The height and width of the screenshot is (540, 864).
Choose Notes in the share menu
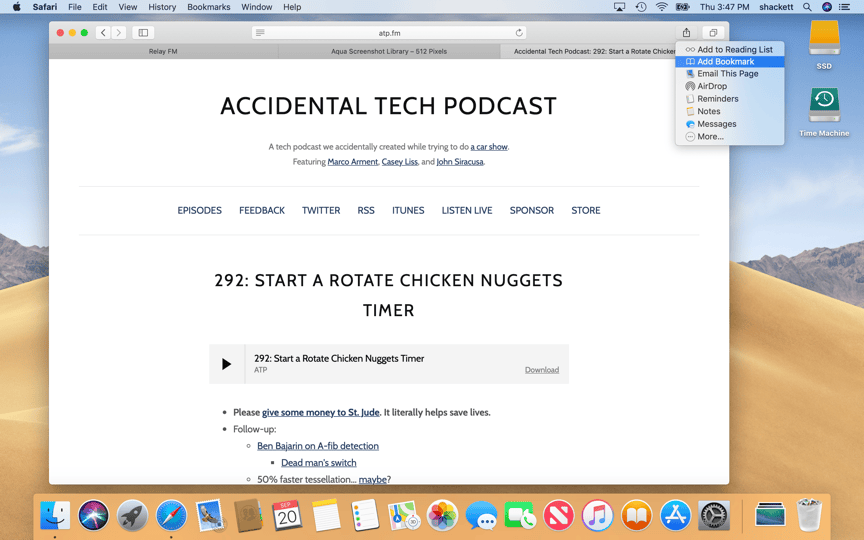[x=730, y=111]
